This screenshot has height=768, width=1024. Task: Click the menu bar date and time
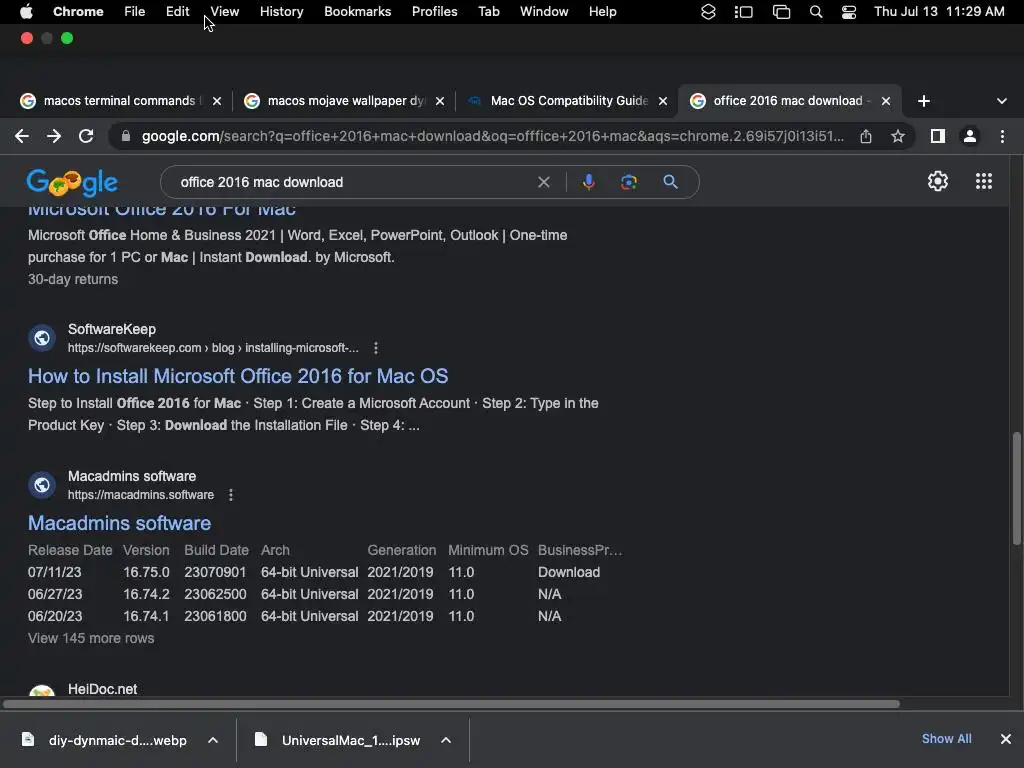click(x=939, y=12)
